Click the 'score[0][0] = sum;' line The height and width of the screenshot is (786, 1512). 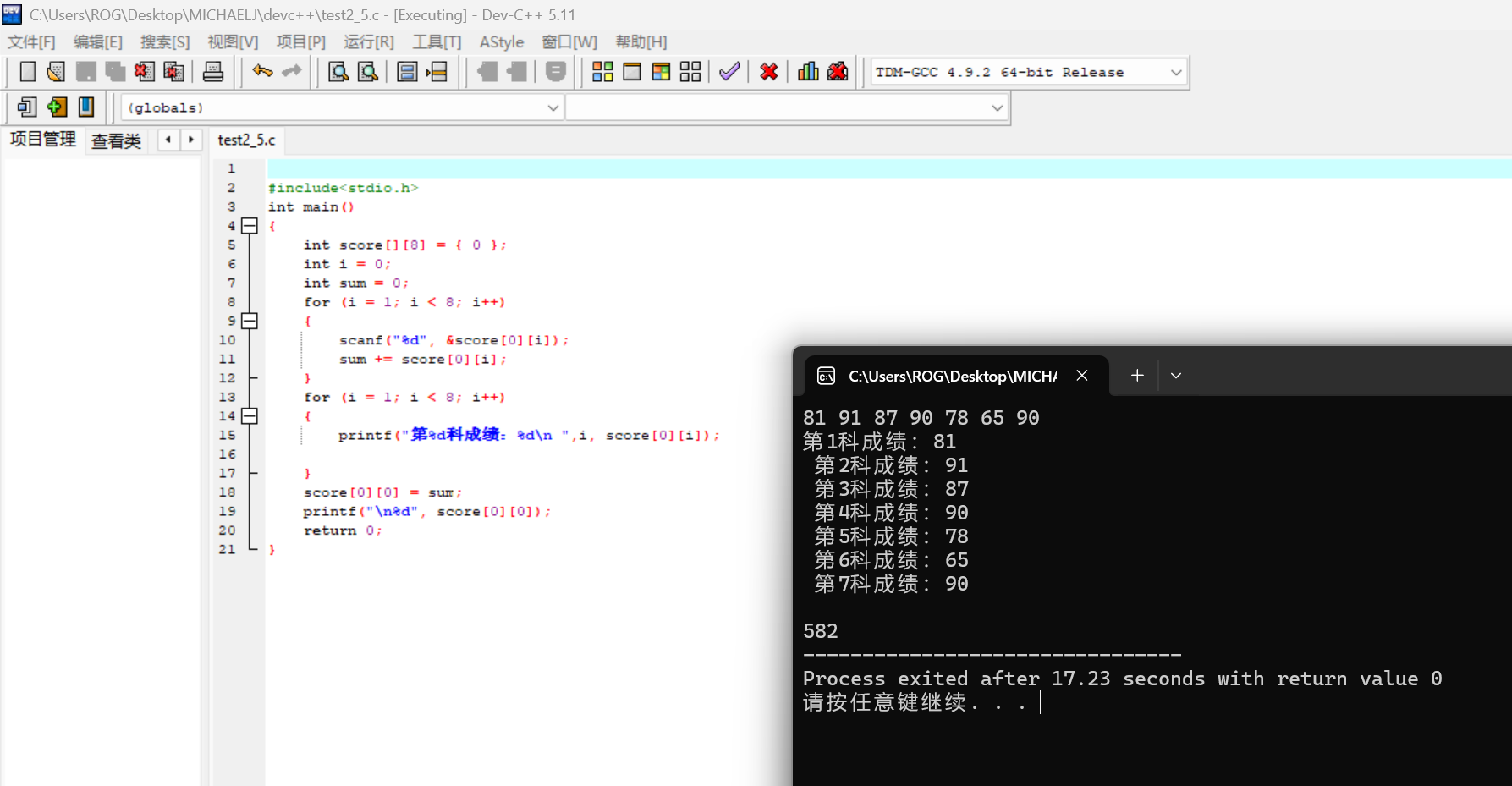pyautogui.click(x=383, y=492)
